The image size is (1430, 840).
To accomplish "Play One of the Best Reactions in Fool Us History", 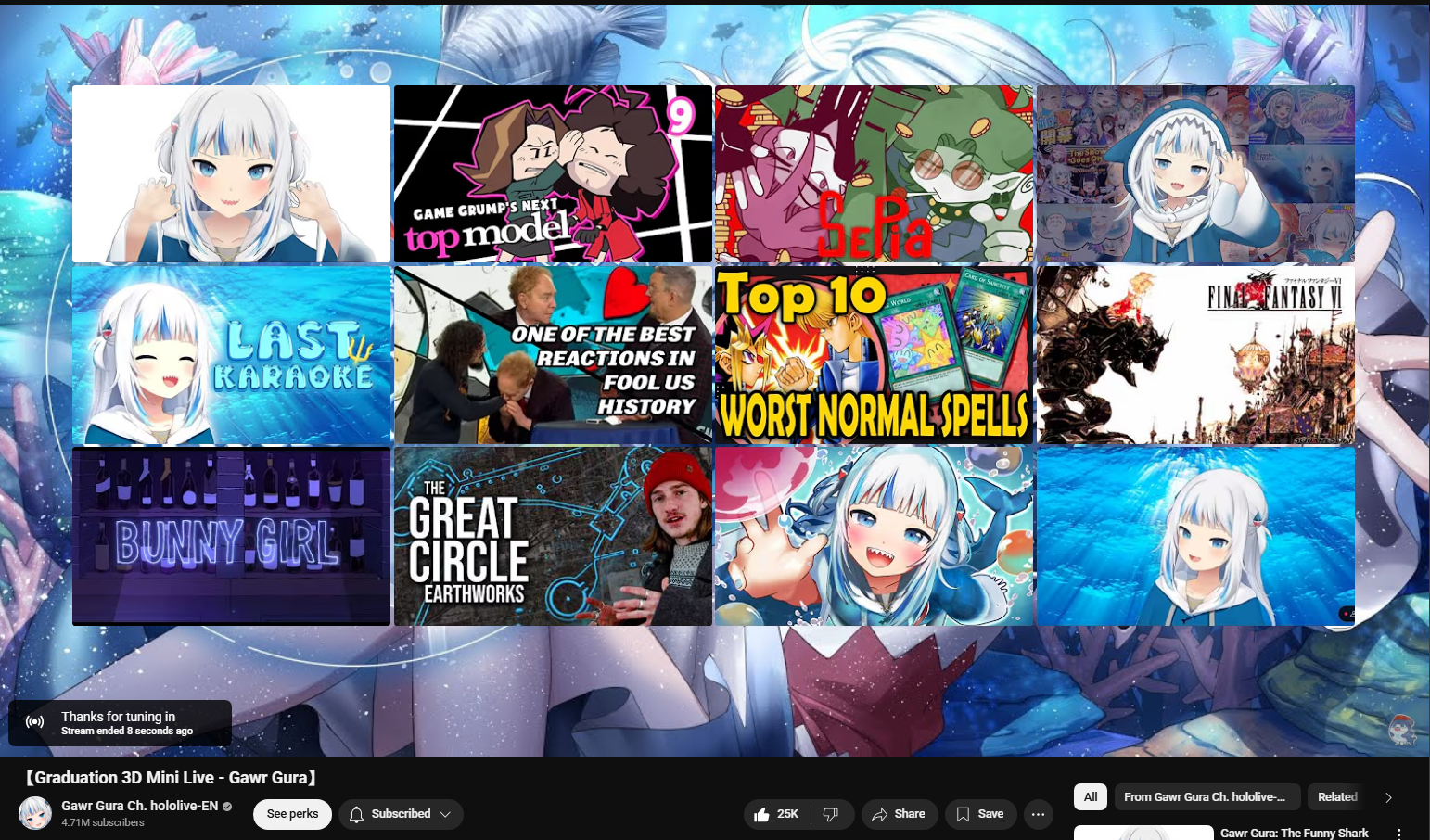I will click(x=553, y=355).
